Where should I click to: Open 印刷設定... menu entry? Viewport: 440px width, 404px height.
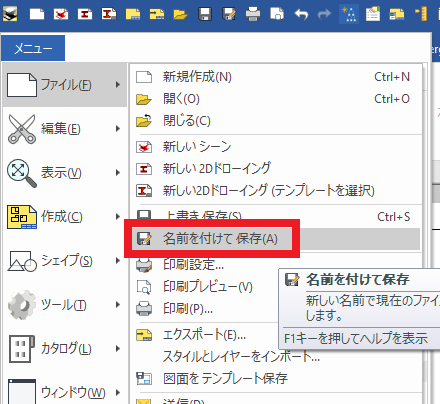tap(193, 265)
